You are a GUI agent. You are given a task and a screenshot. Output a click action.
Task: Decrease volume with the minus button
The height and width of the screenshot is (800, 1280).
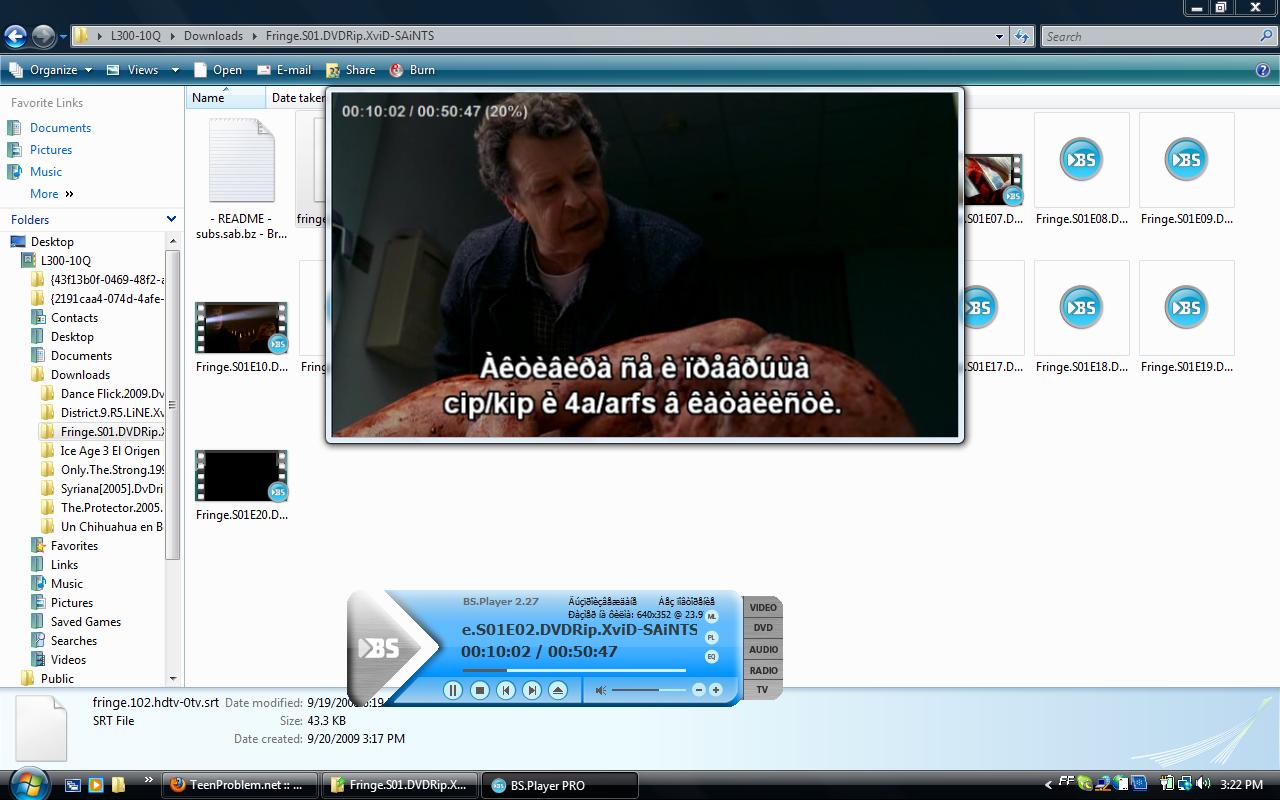tap(699, 690)
